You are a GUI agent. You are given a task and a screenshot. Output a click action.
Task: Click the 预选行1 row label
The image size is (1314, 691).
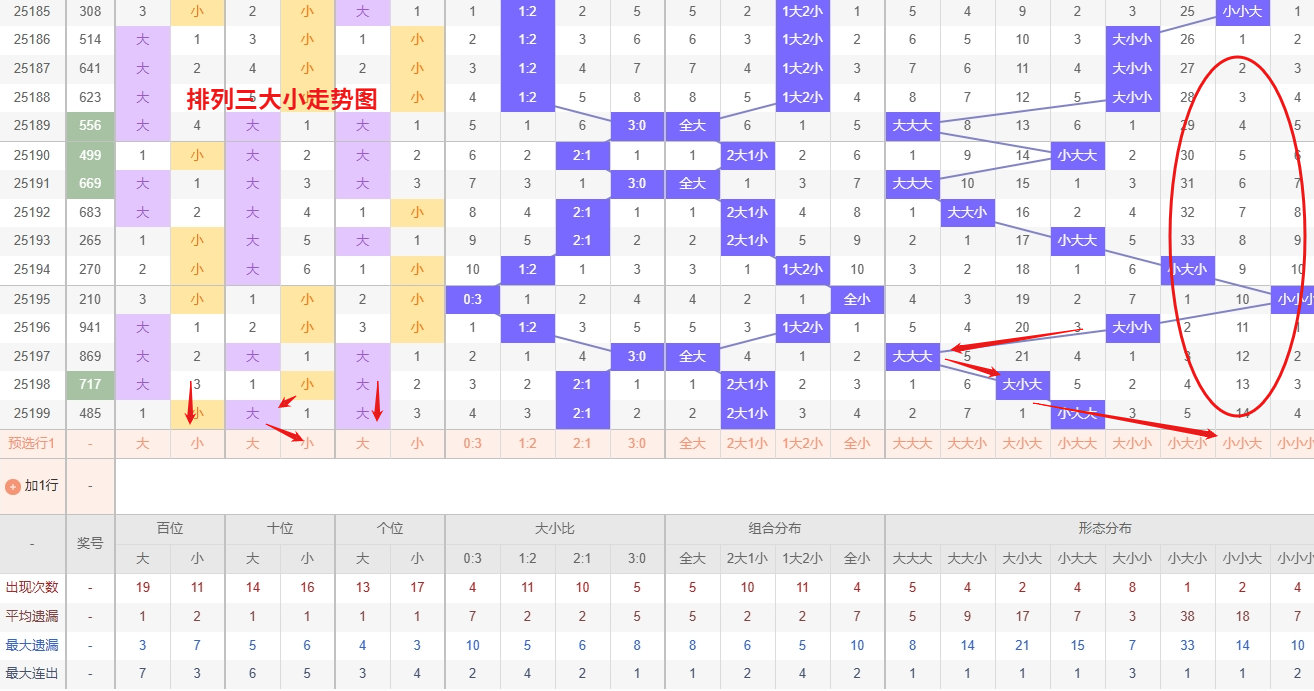32,444
